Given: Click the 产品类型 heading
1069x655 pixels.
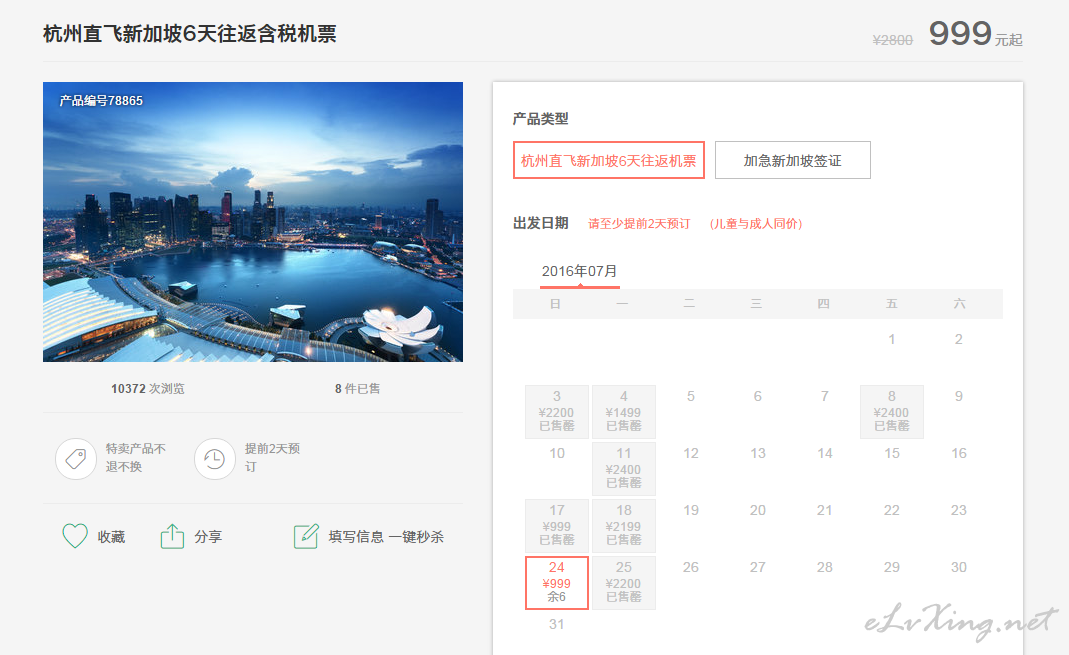Looking at the screenshot, I should [541, 119].
